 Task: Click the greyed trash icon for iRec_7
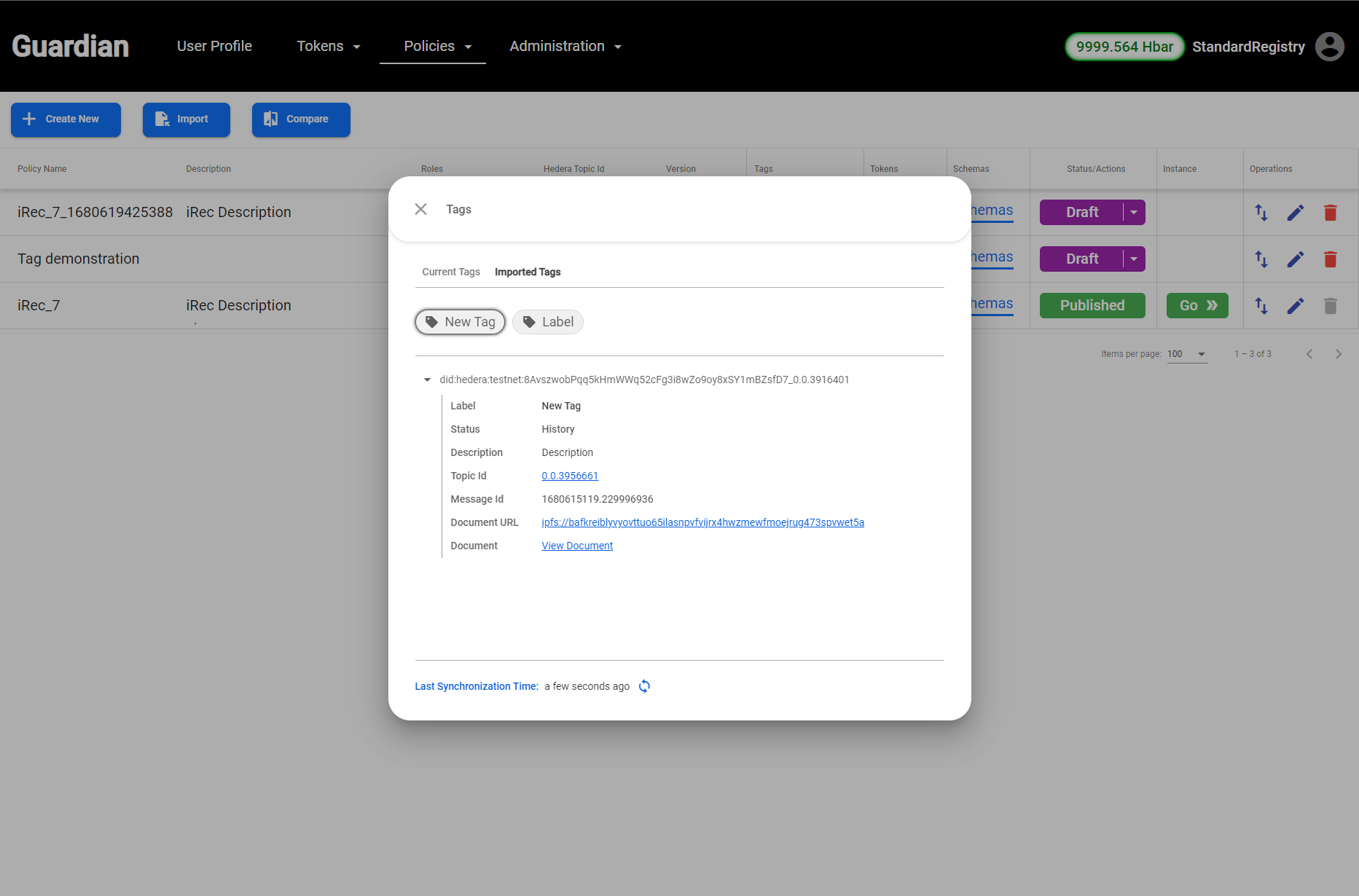click(x=1330, y=306)
